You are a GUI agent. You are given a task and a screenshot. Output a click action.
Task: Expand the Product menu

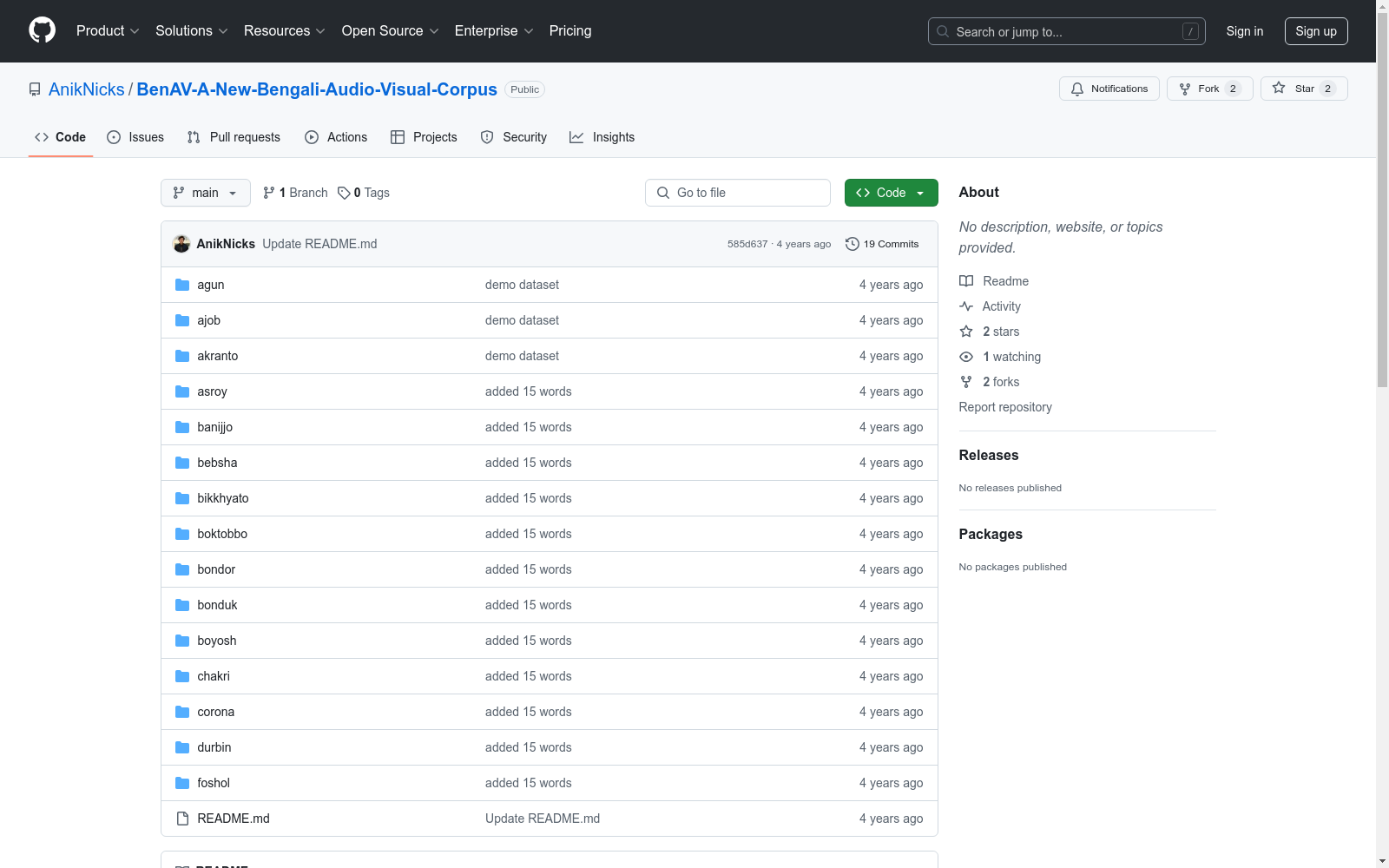(x=108, y=30)
